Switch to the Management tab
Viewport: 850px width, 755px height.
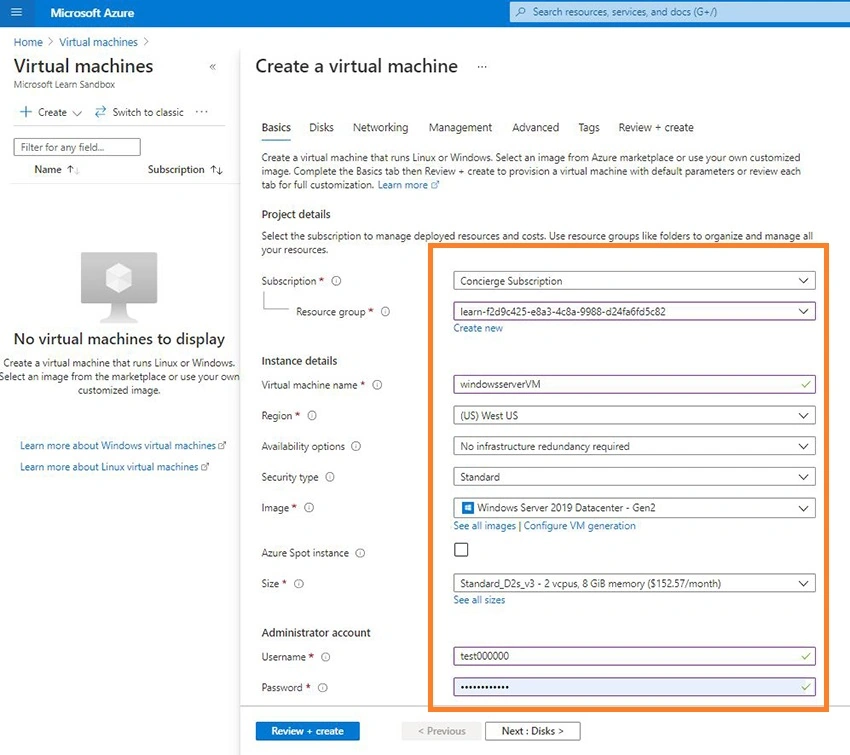click(x=460, y=127)
